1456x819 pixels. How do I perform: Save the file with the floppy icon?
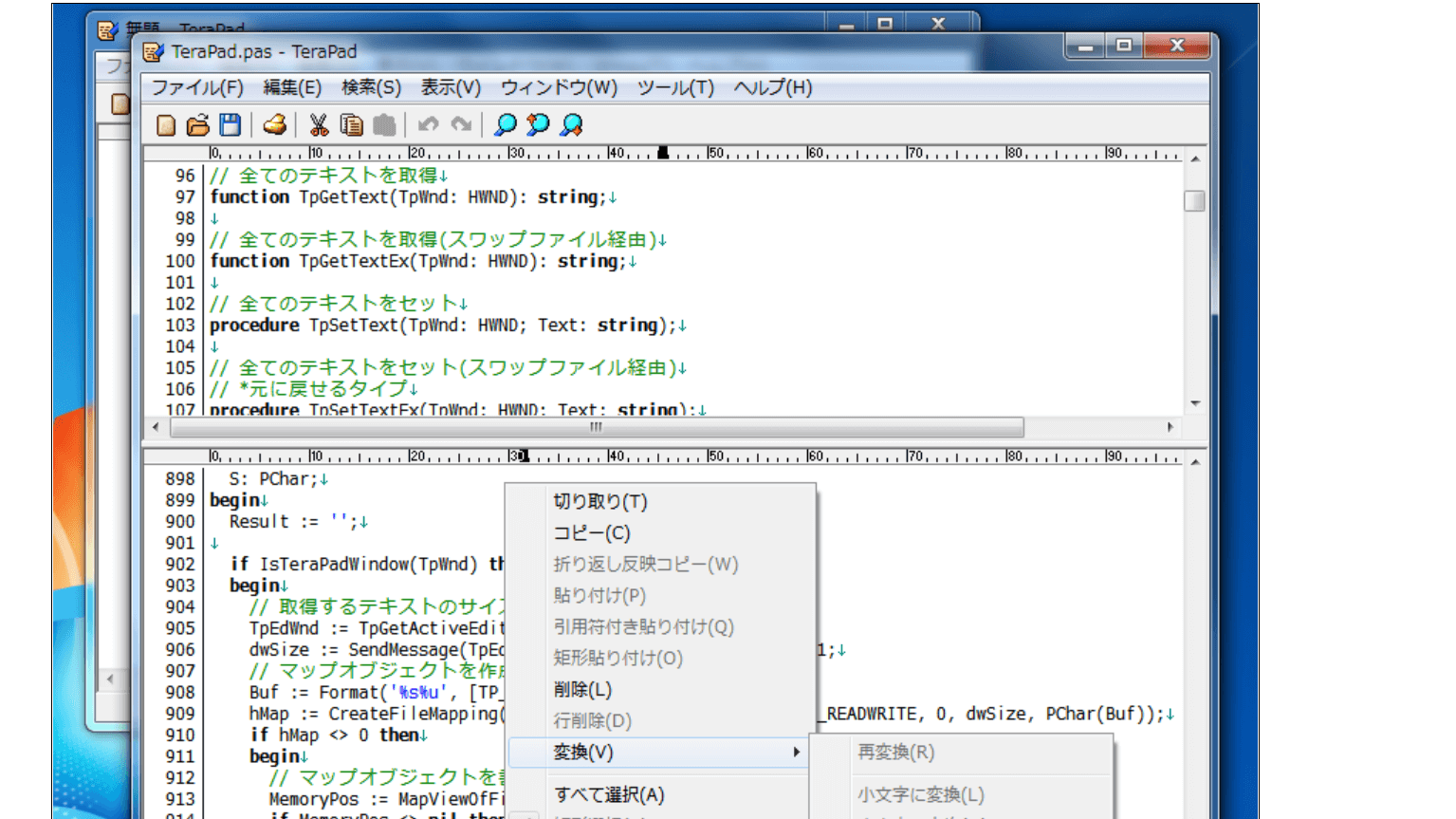pyautogui.click(x=230, y=125)
